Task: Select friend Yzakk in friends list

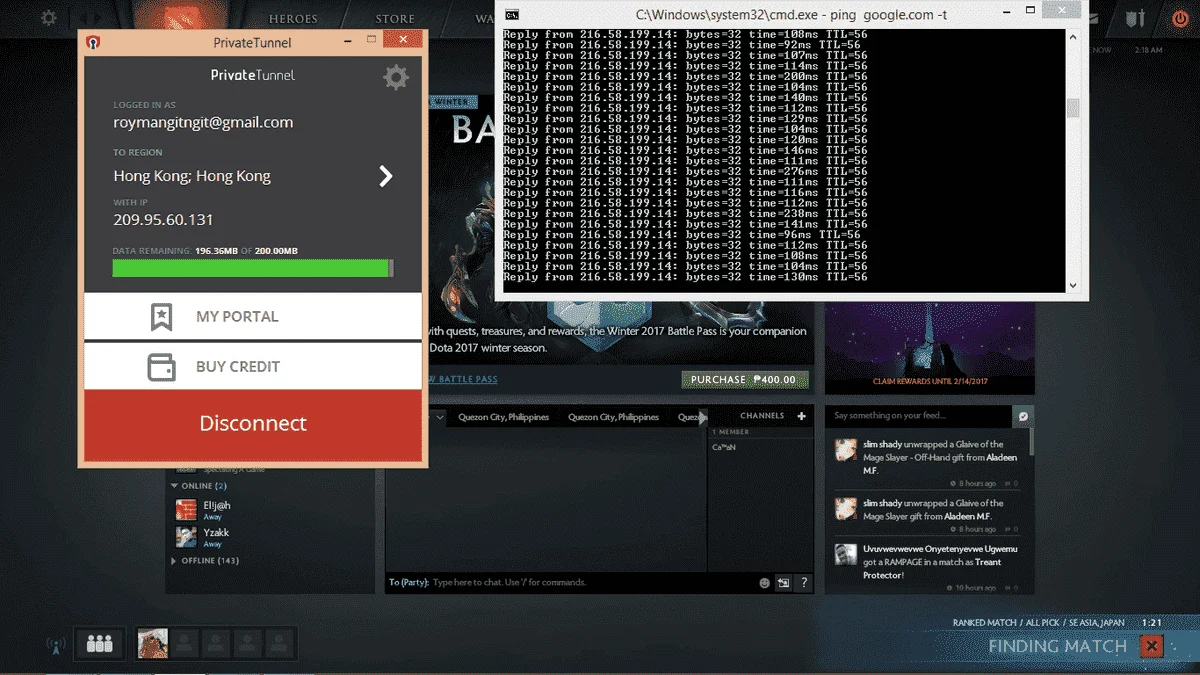Action: [x=216, y=534]
